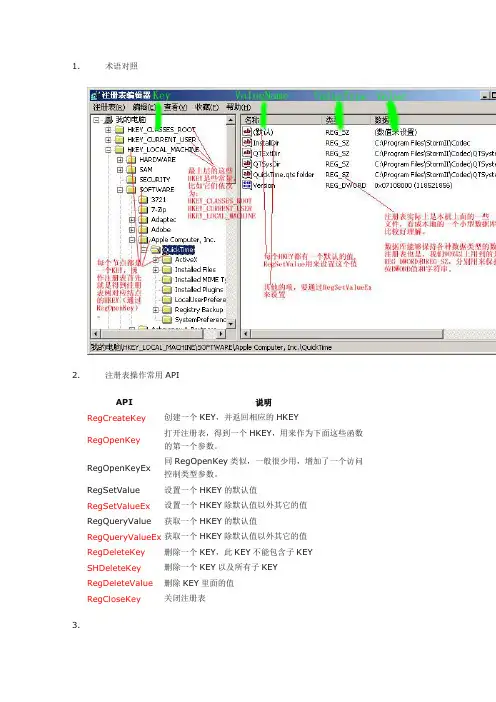Expand the HARDWARE node

coord(120,160)
